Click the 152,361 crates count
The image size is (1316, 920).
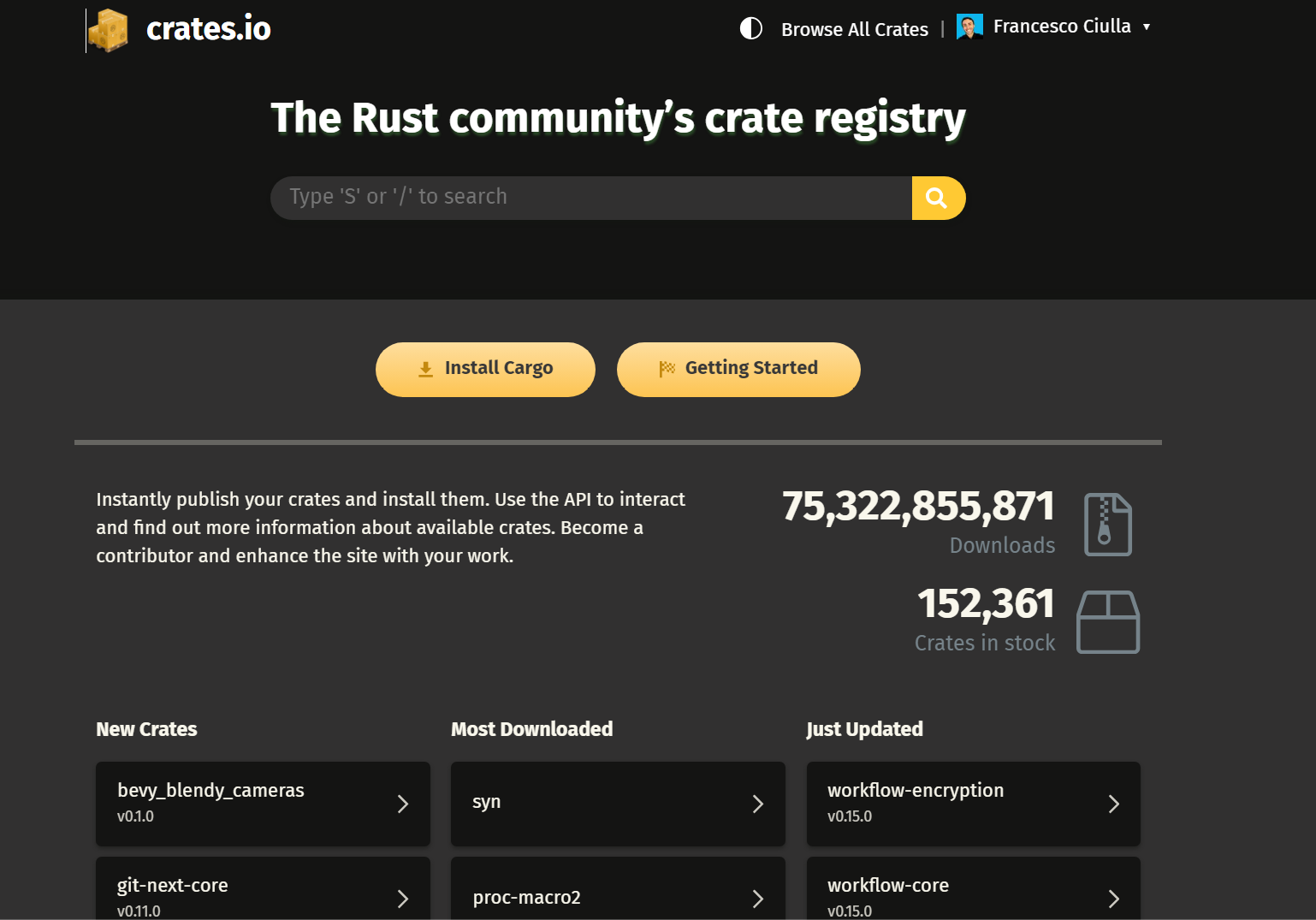click(x=986, y=603)
